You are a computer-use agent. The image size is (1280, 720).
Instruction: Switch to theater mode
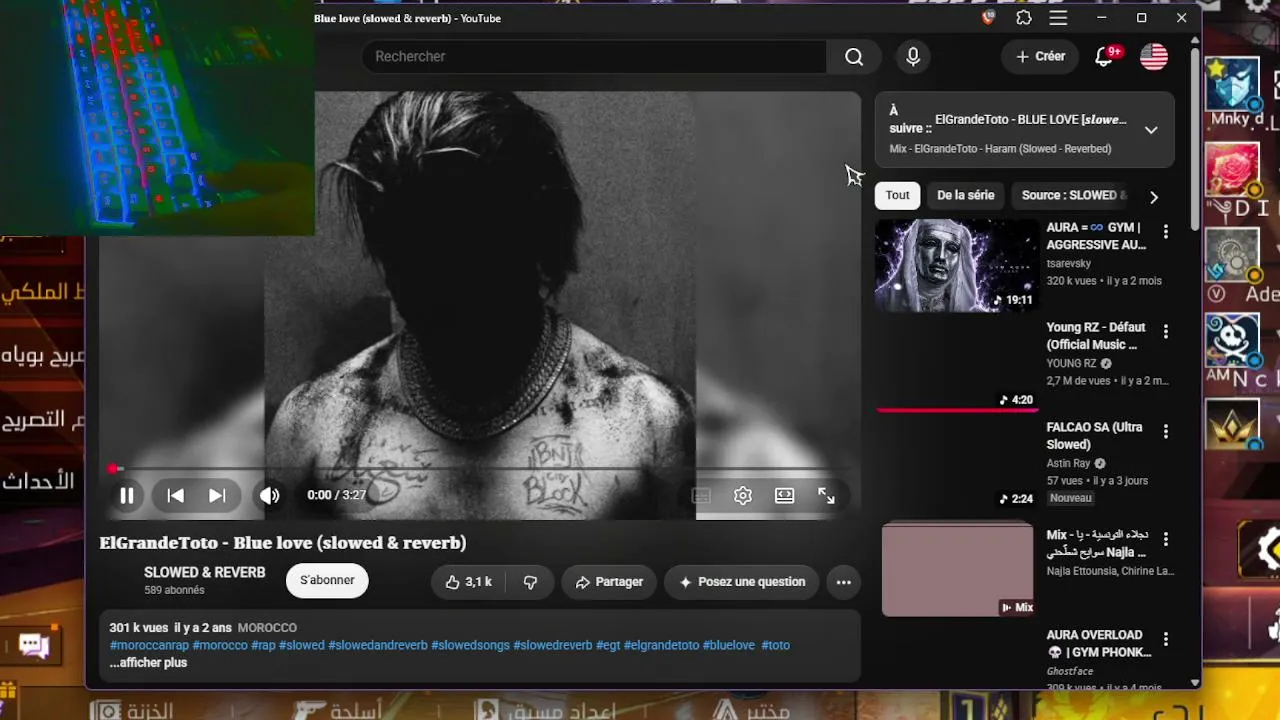pos(785,495)
